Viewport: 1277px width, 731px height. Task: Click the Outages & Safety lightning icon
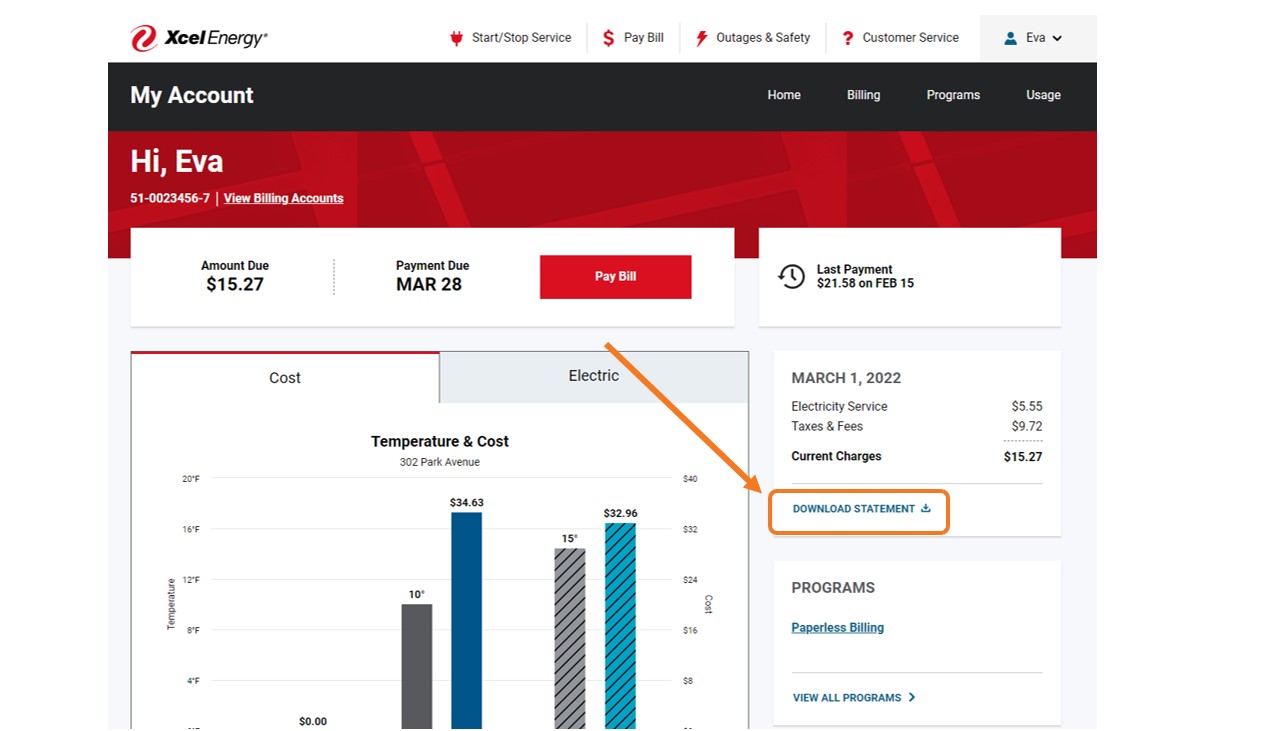pyautogui.click(x=701, y=37)
